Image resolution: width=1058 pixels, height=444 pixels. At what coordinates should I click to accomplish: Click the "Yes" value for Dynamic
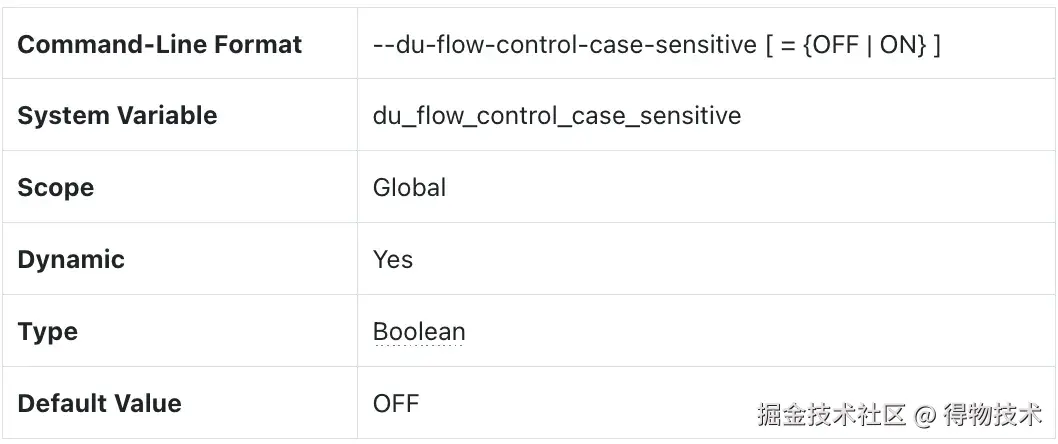[x=392, y=260]
